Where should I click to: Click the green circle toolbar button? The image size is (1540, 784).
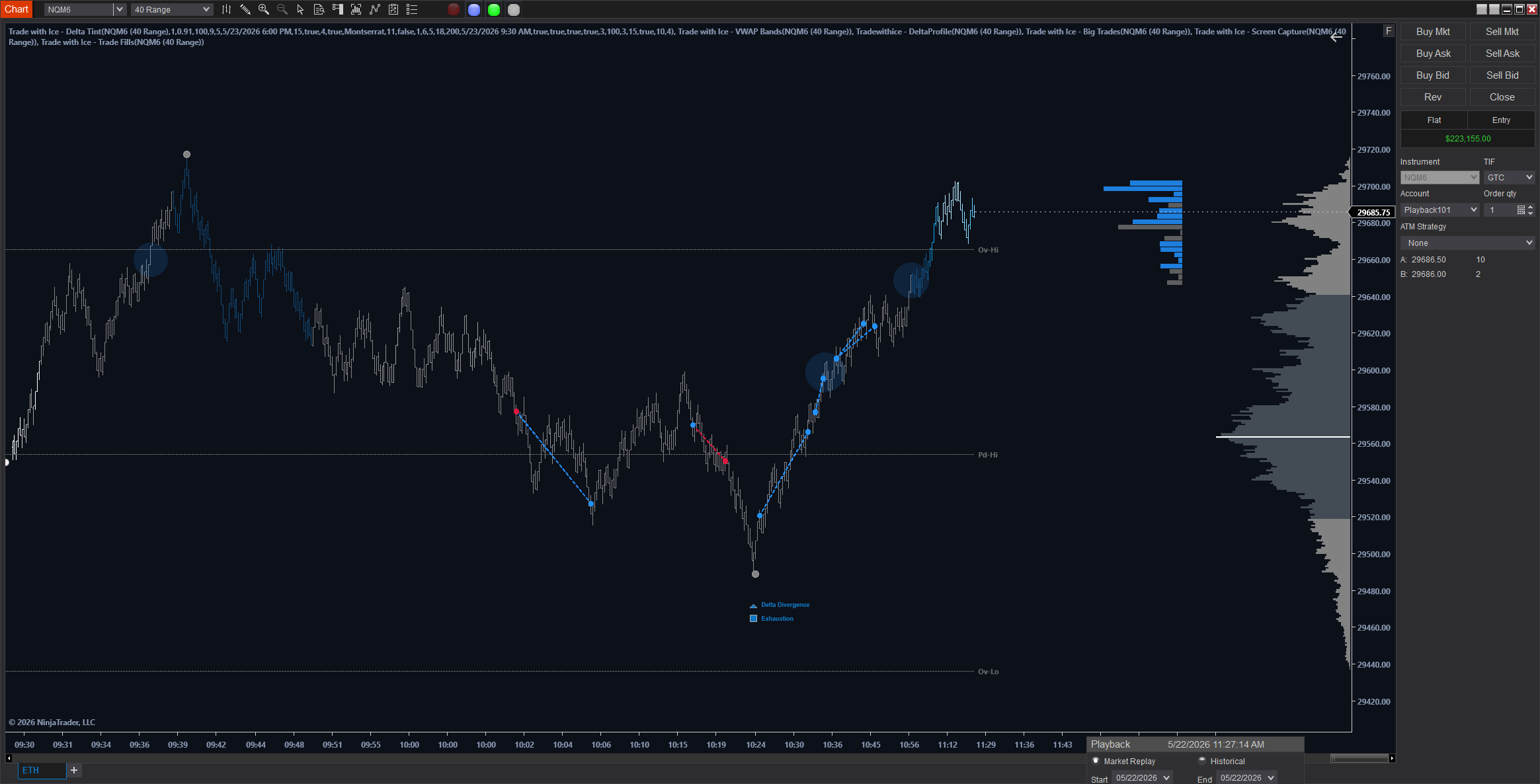[x=493, y=9]
